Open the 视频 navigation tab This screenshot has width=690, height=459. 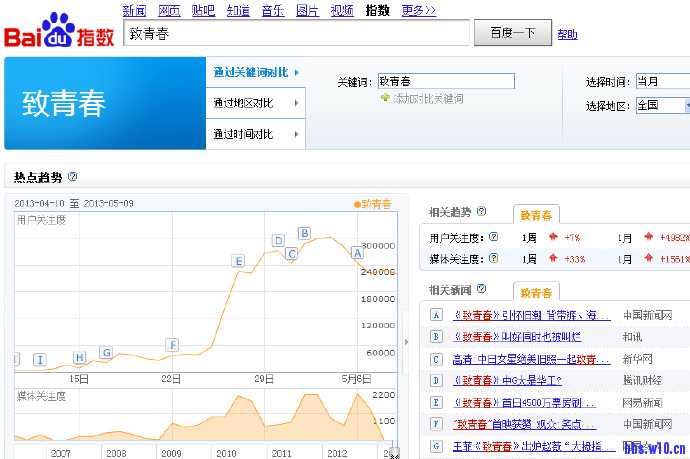pos(342,10)
